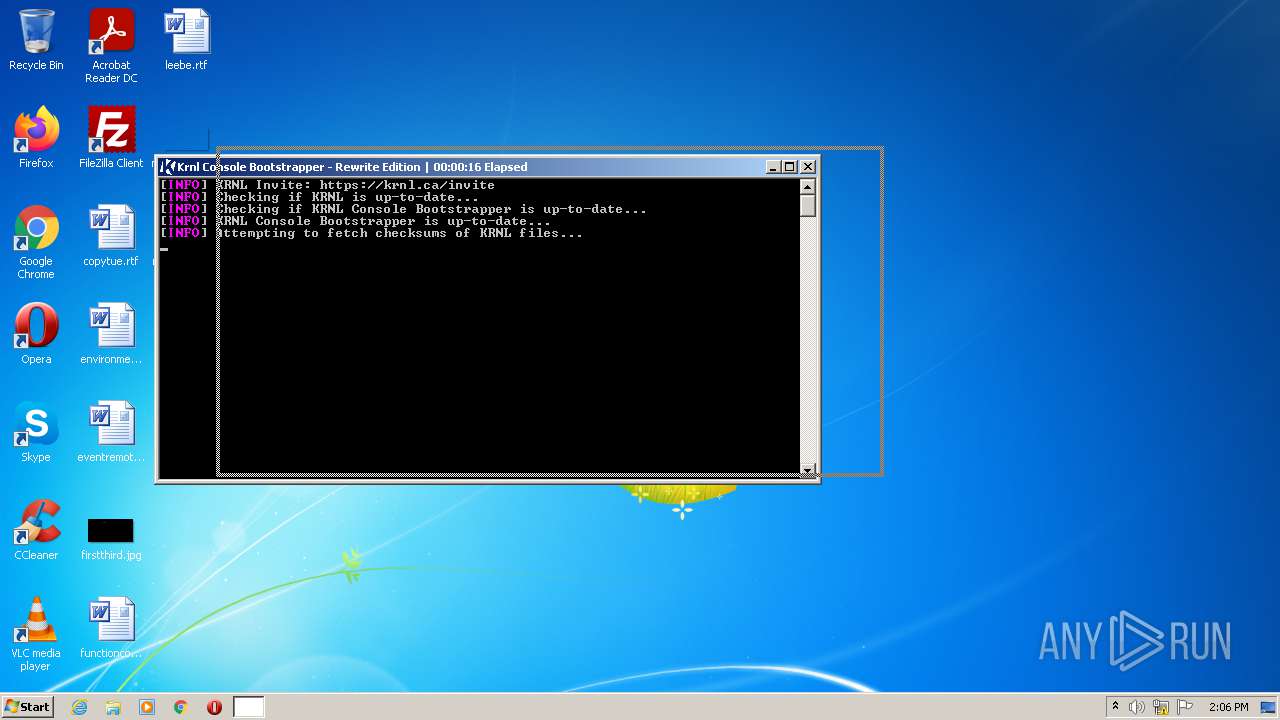1280x720 pixels.
Task: Click 'Checking if KRNL is up-to-date...' line
Action: coord(319,197)
